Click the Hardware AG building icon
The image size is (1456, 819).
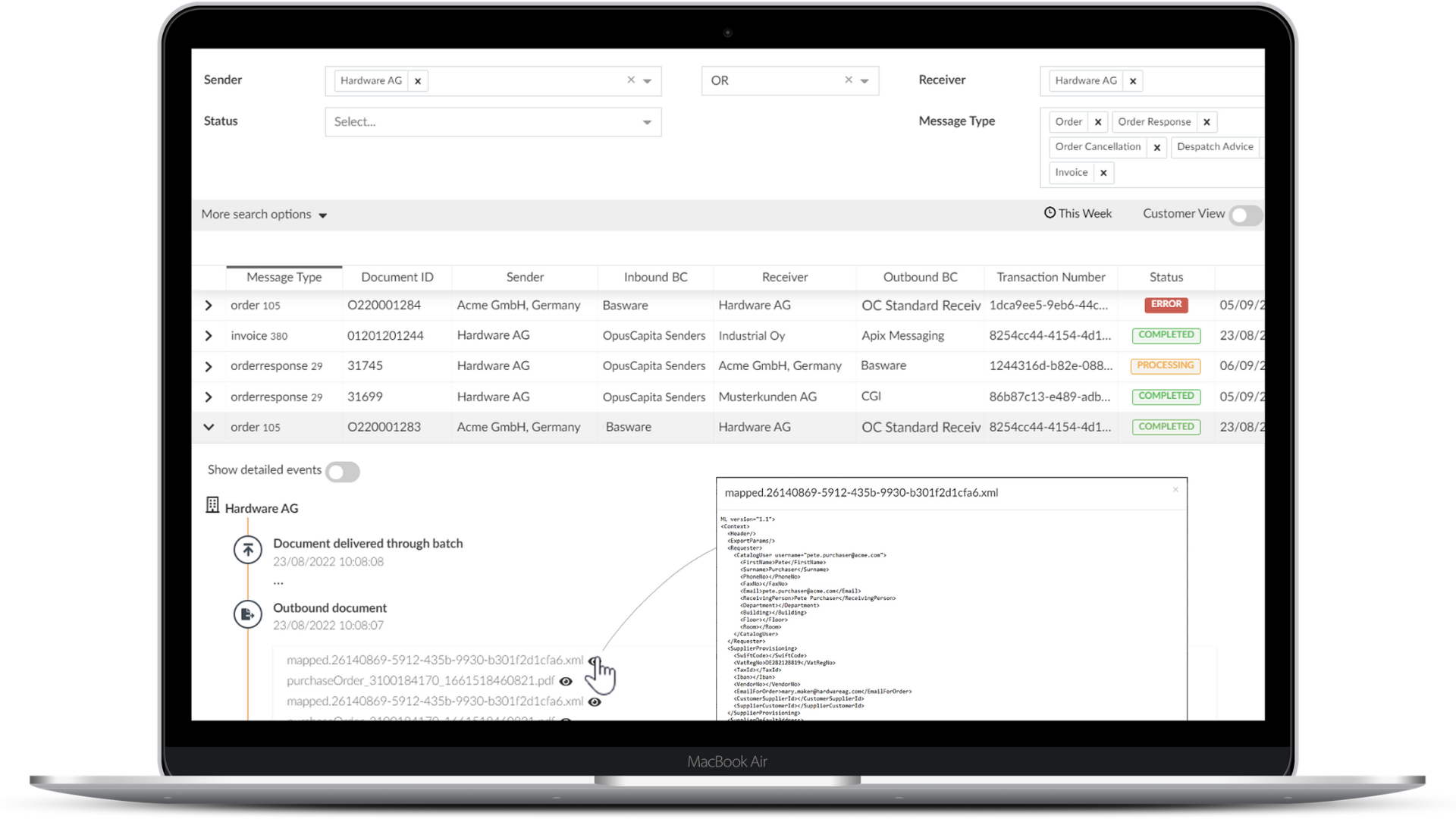pos(212,505)
